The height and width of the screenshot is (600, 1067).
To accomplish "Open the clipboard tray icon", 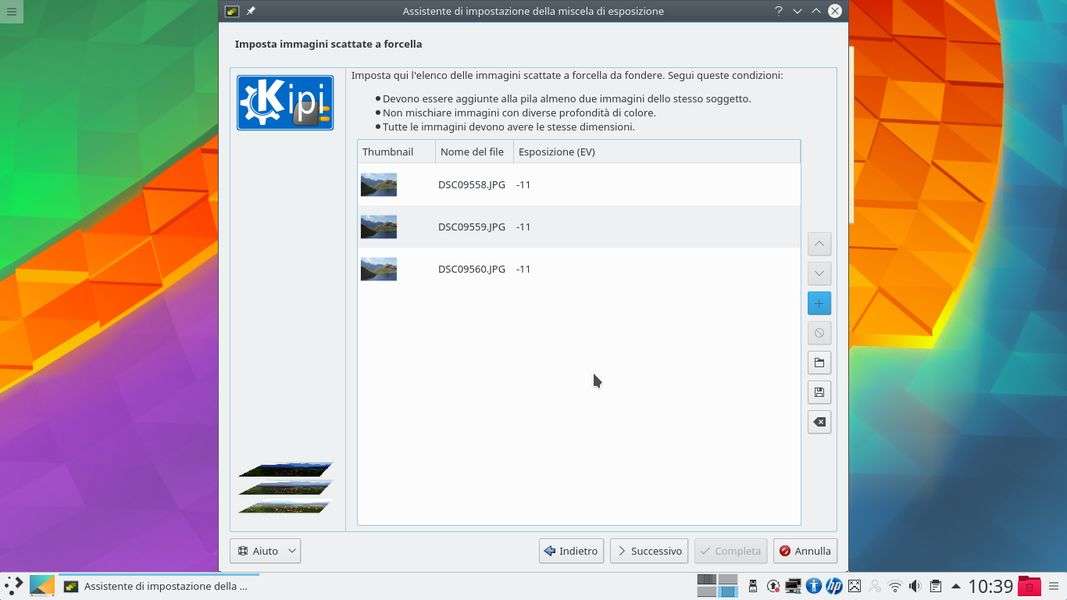I will click(936, 586).
